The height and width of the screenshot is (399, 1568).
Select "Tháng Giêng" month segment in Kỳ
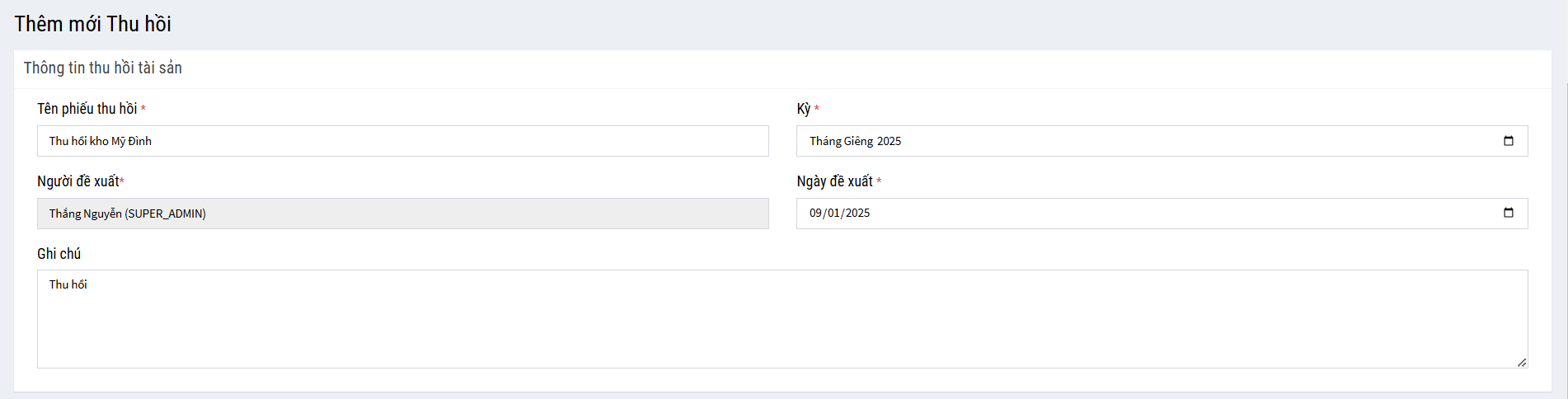pos(841,141)
